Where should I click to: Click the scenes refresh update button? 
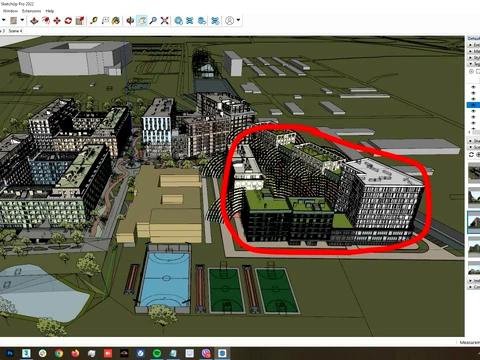471,155
